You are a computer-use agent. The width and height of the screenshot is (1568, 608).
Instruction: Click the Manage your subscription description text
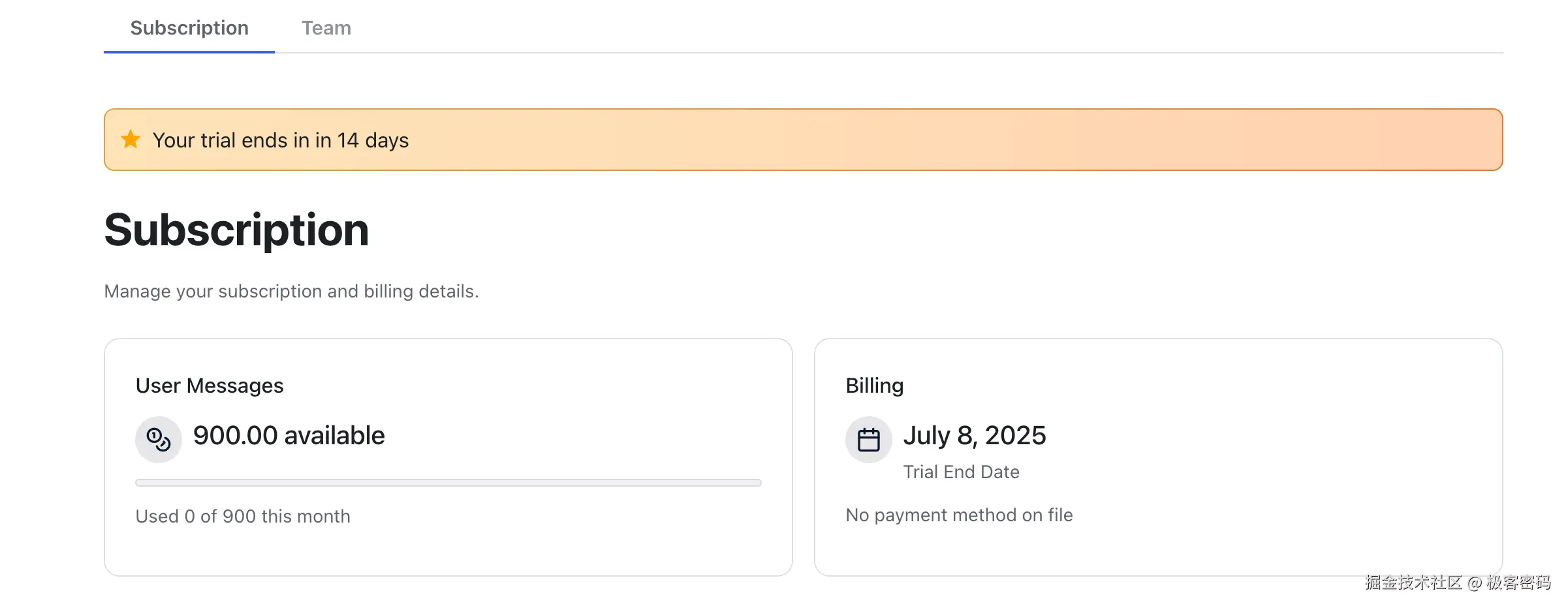[291, 291]
